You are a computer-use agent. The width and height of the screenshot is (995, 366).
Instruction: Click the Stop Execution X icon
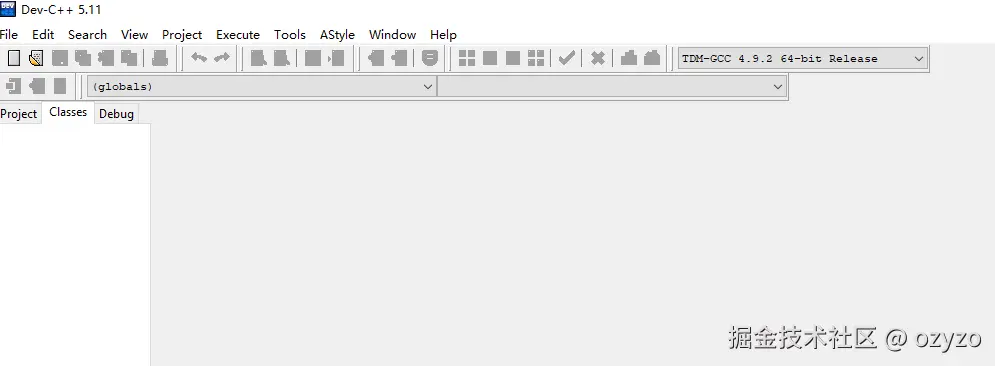[x=598, y=58]
